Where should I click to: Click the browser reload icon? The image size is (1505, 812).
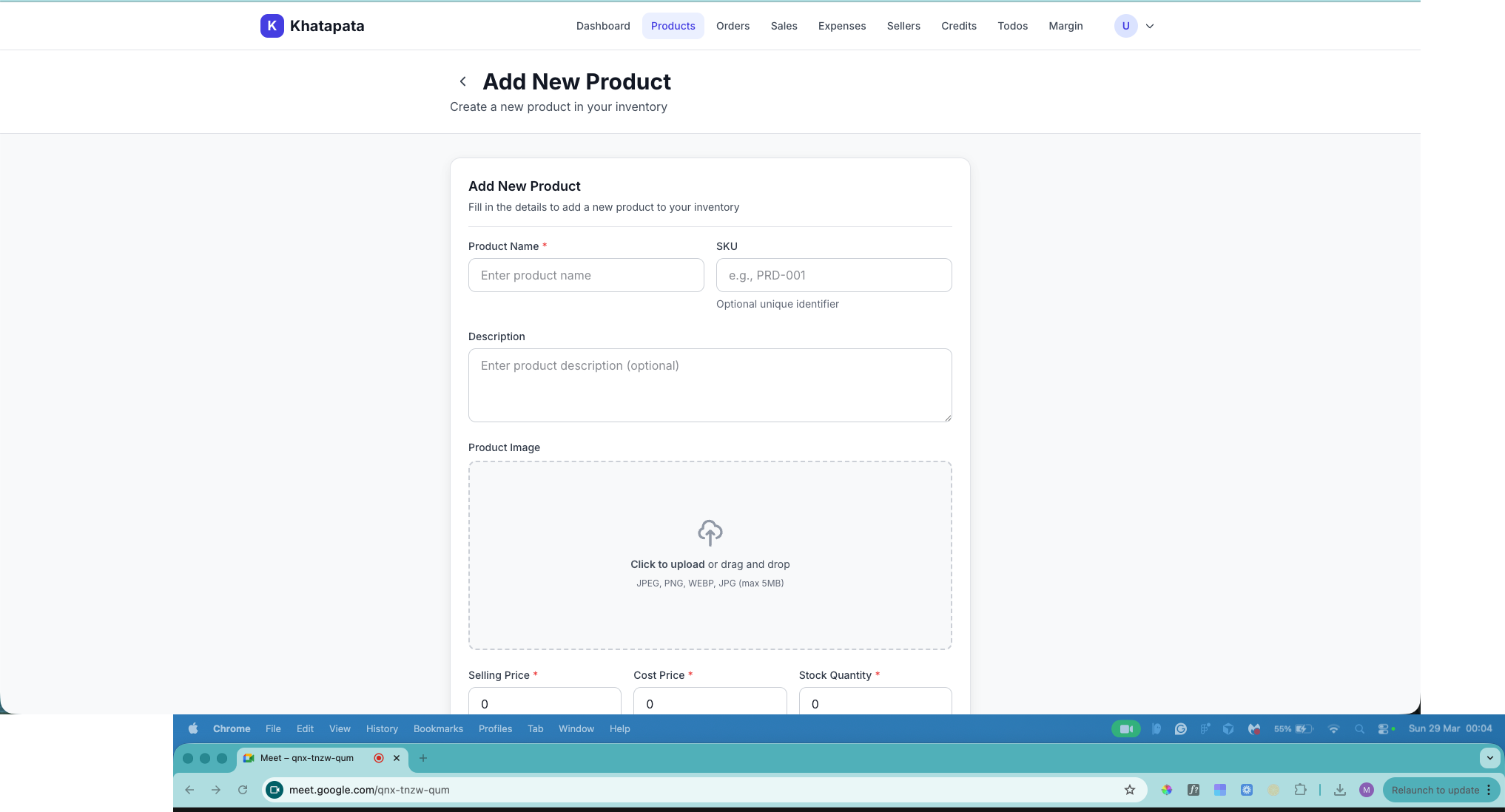pyautogui.click(x=243, y=790)
